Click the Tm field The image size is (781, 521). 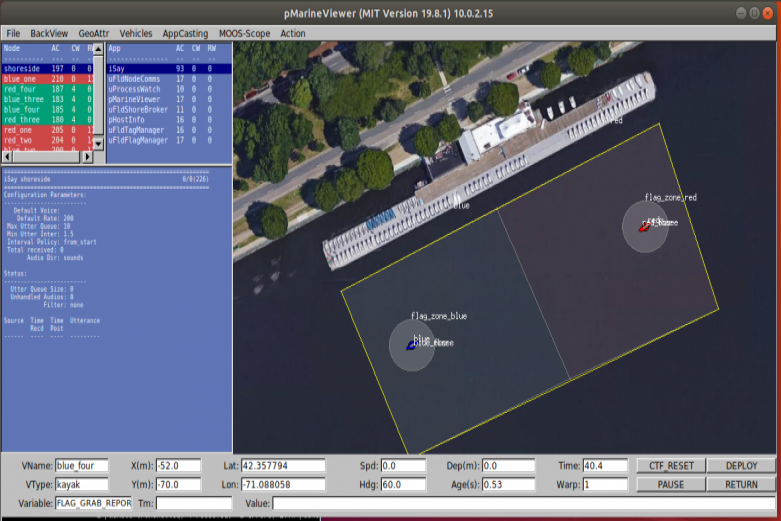pos(194,504)
